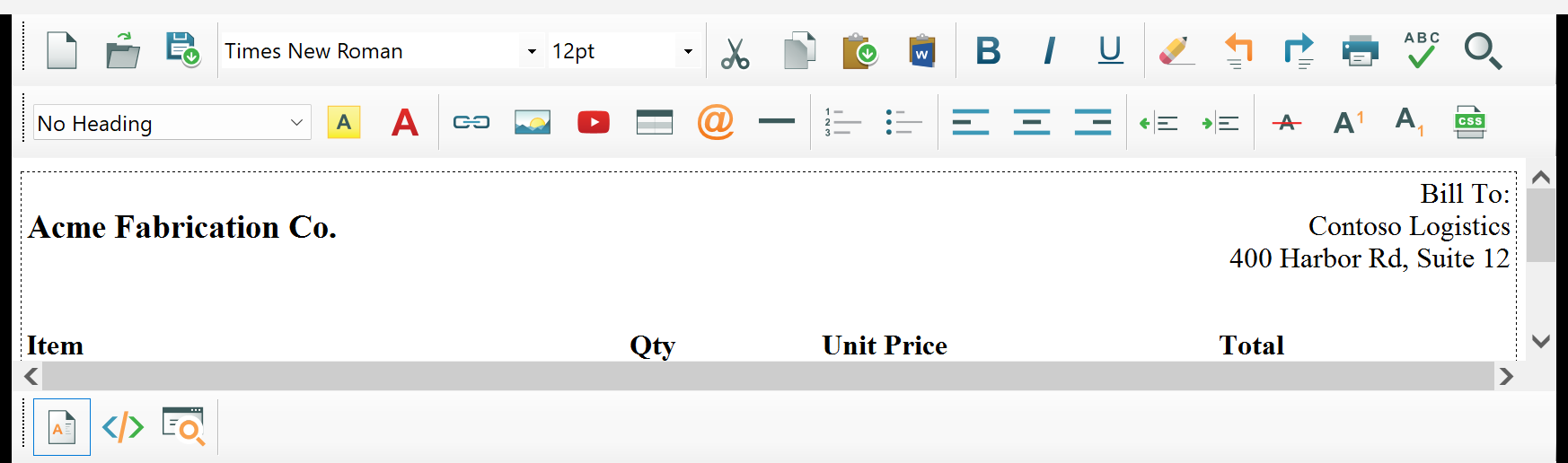1568x463 pixels.
Task: Click the vertical scrollbar thumb
Action: (x=1541, y=225)
